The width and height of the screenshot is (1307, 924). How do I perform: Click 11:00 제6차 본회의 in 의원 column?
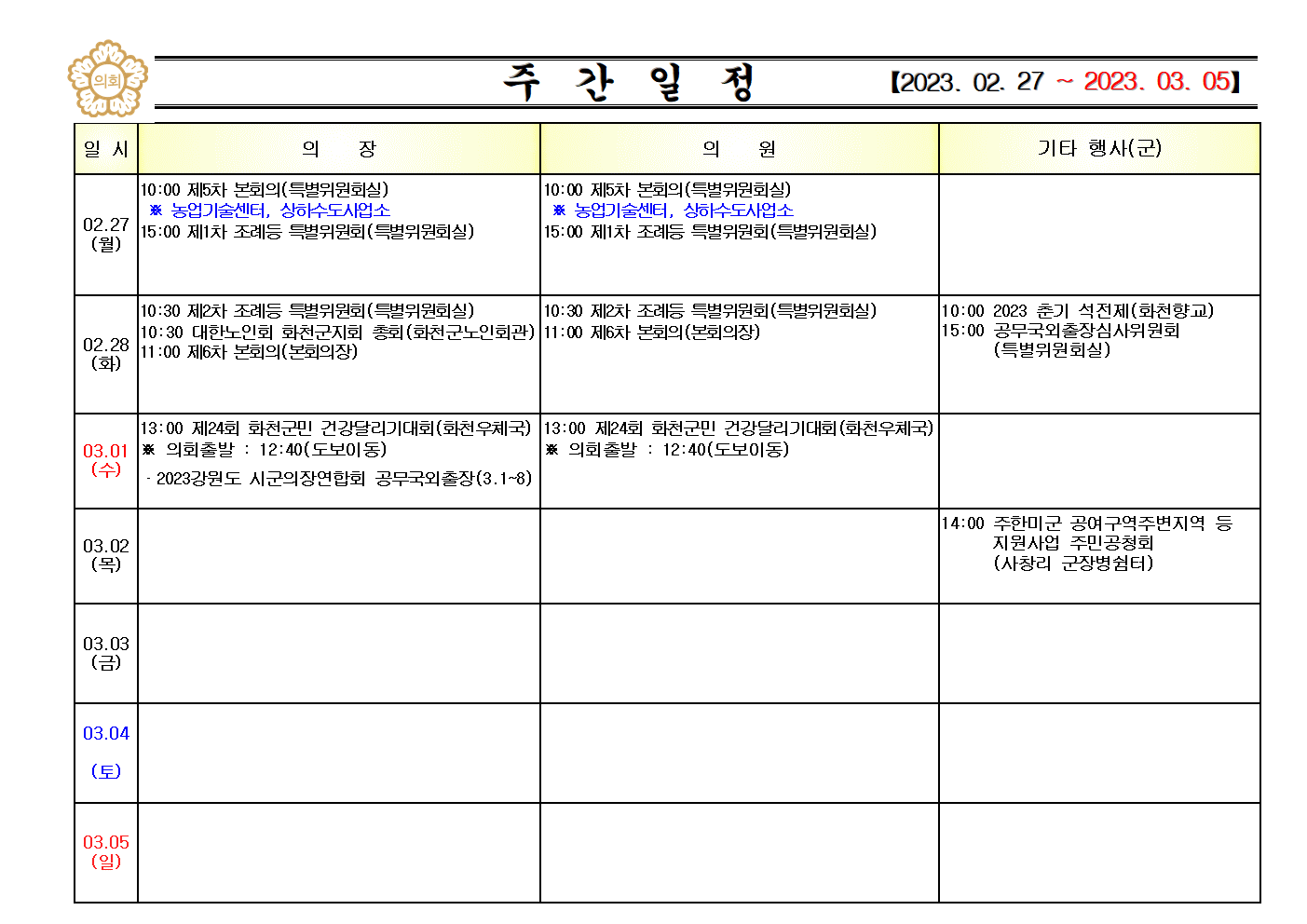coord(652,332)
